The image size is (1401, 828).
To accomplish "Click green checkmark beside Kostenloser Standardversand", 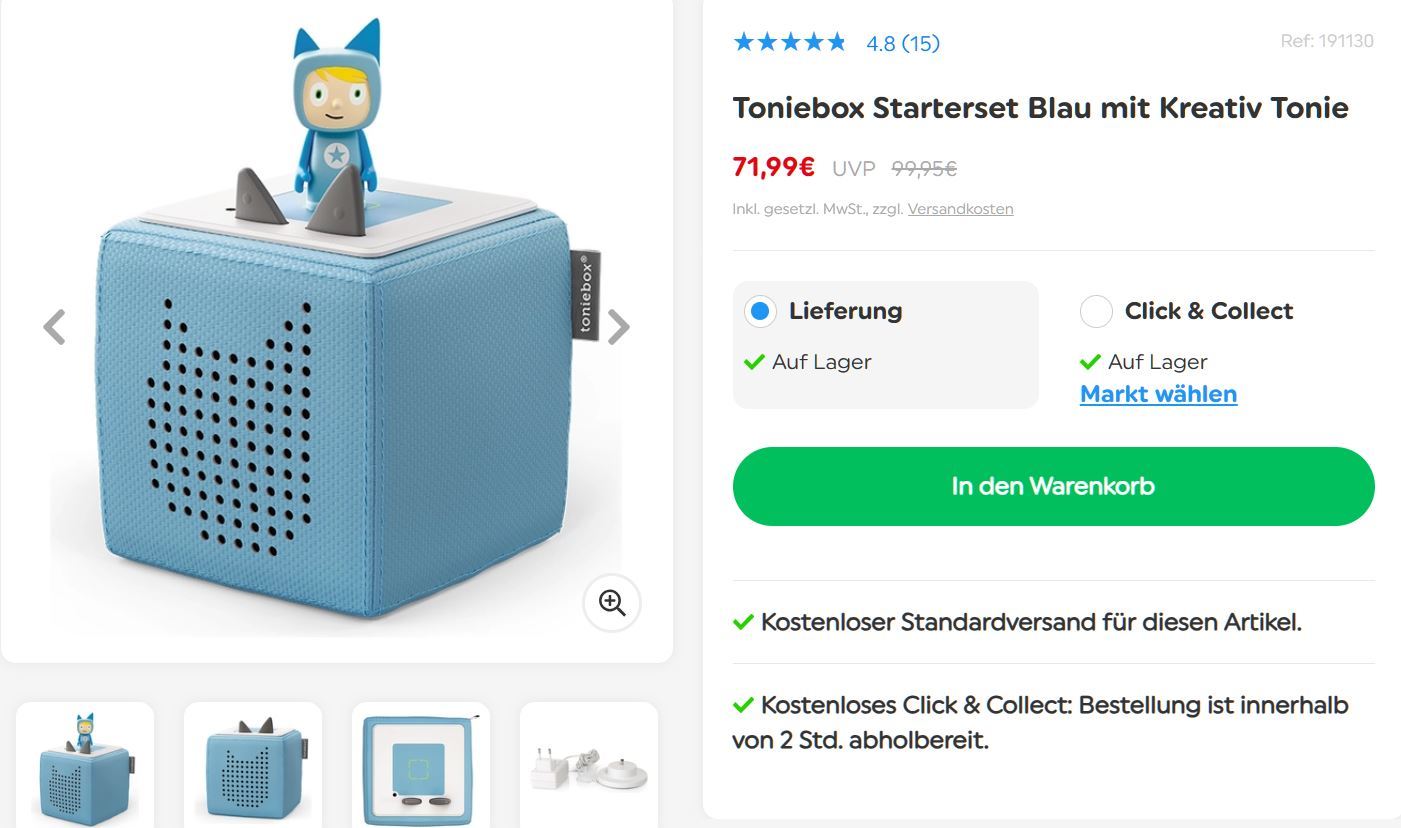I will (743, 622).
